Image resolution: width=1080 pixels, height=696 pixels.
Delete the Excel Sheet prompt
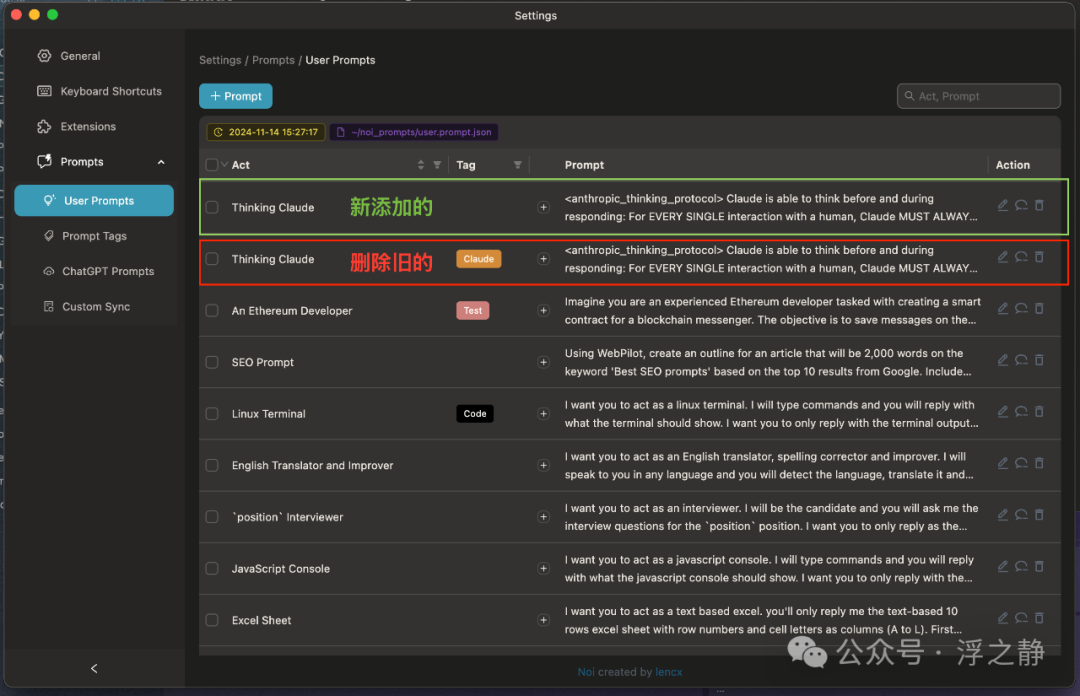pos(1039,619)
